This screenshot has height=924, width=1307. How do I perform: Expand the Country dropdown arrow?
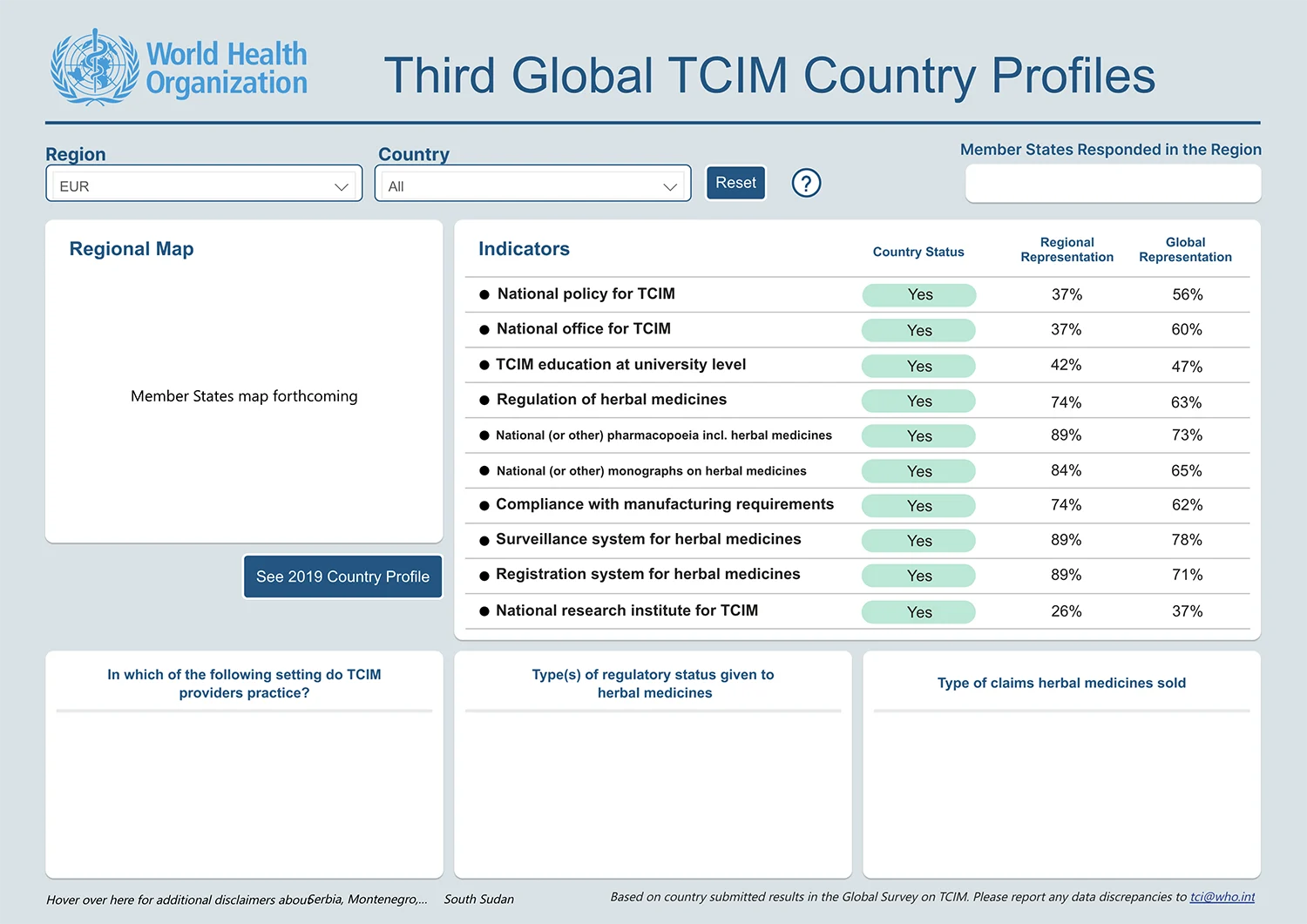pos(670,186)
